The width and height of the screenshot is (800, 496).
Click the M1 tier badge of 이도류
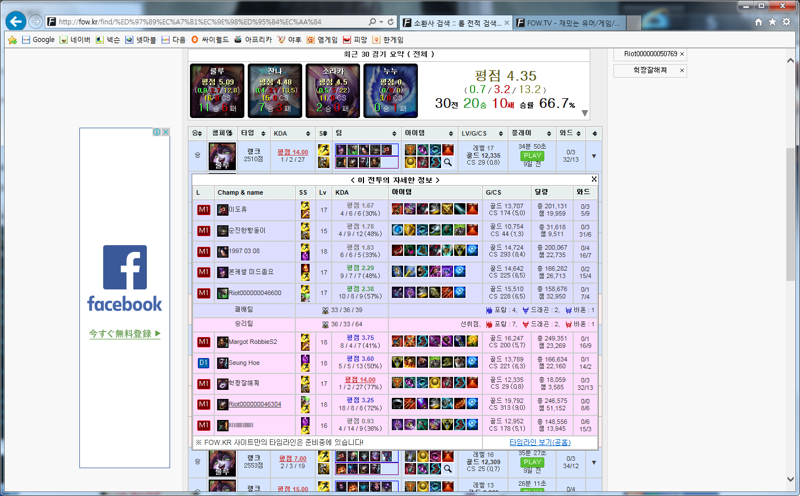coord(204,210)
